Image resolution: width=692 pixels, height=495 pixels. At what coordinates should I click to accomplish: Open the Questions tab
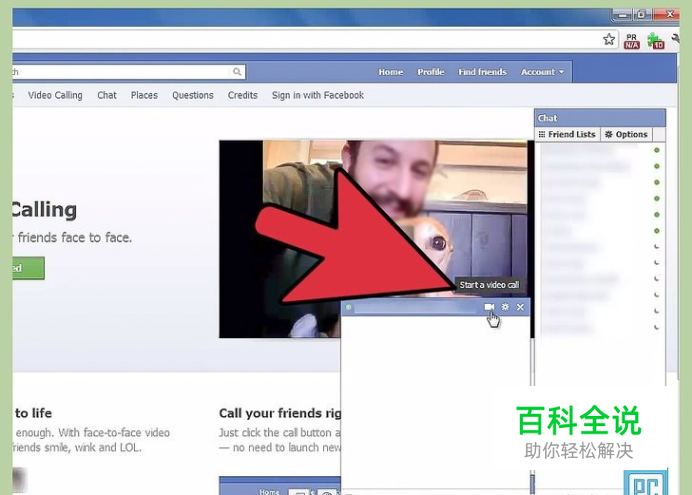pyautogui.click(x=193, y=95)
